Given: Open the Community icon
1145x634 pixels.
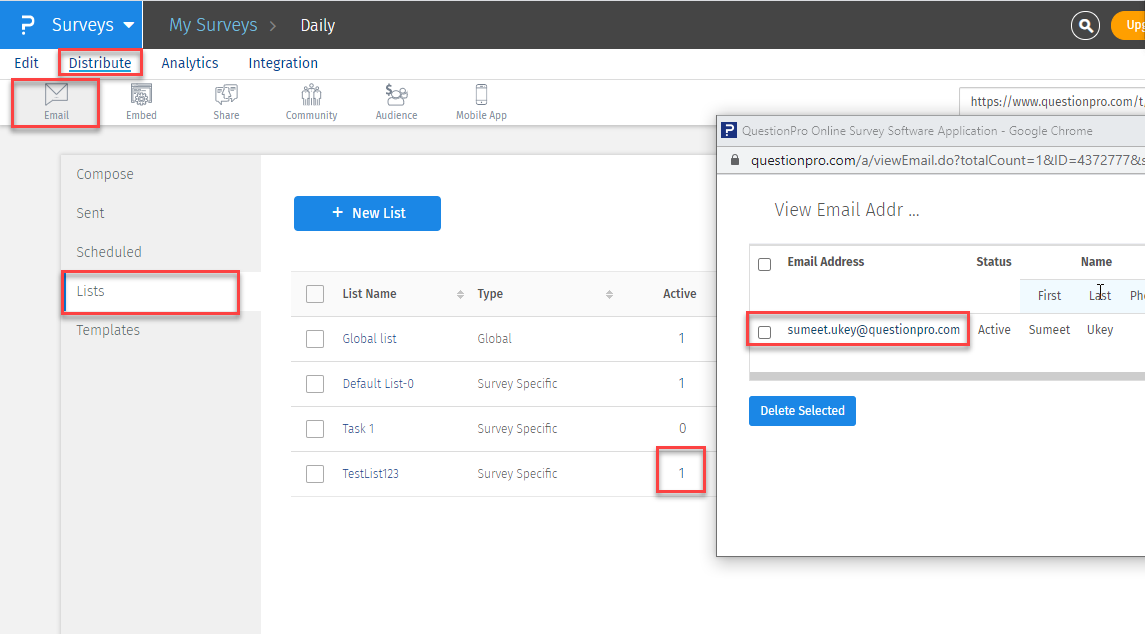Looking at the screenshot, I should 311,96.
